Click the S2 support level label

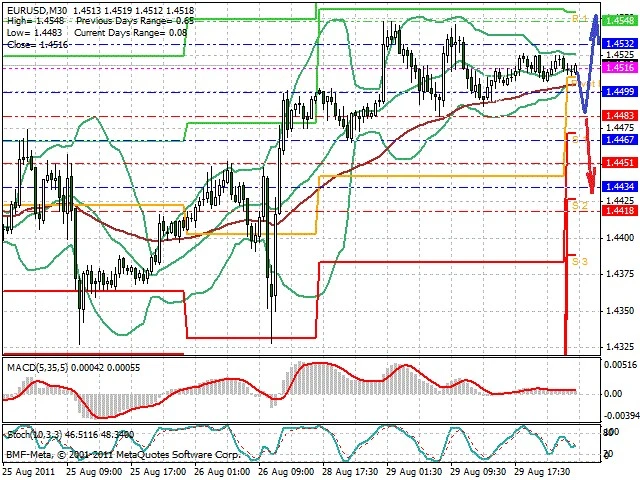pyautogui.click(x=577, y=203)
